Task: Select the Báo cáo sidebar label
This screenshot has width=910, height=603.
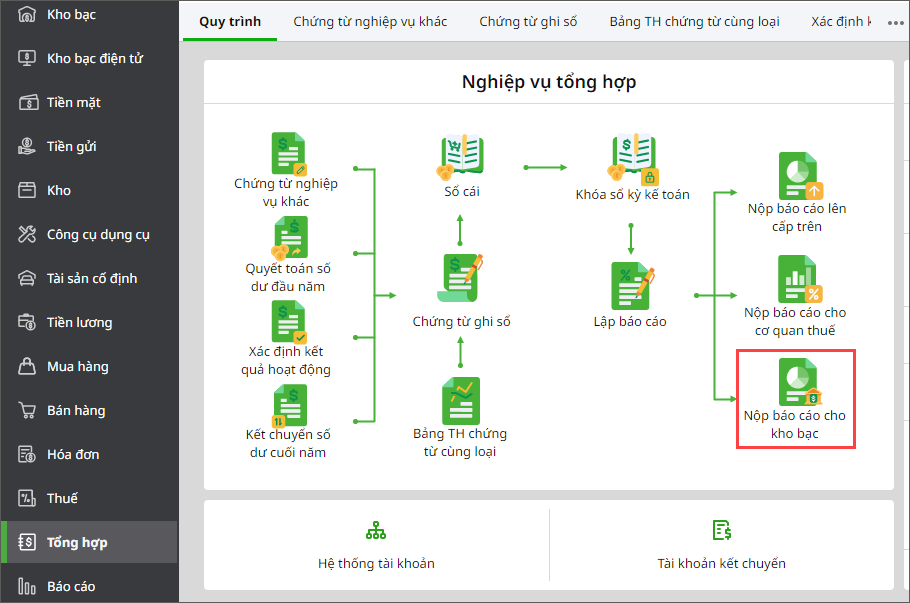Action: (x=71, y=587)
